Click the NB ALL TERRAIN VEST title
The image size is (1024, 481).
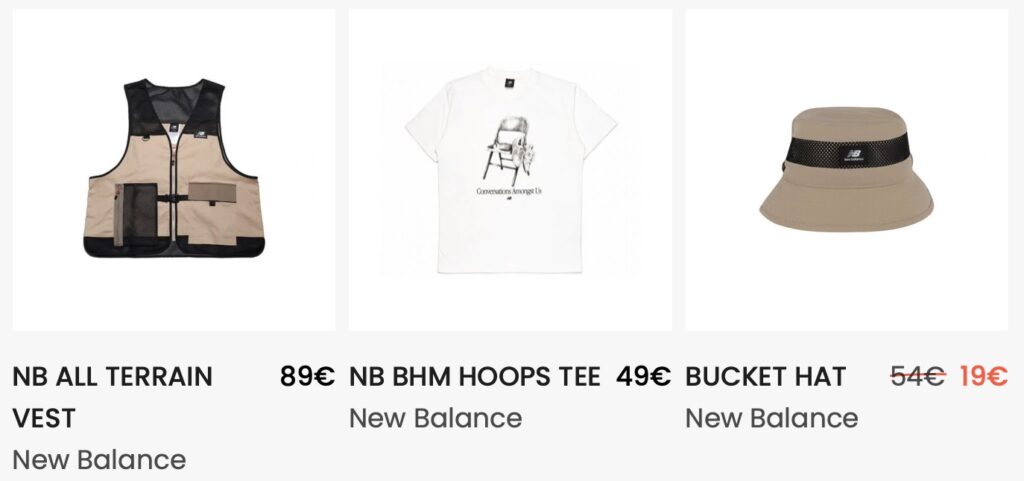(112, 397)
